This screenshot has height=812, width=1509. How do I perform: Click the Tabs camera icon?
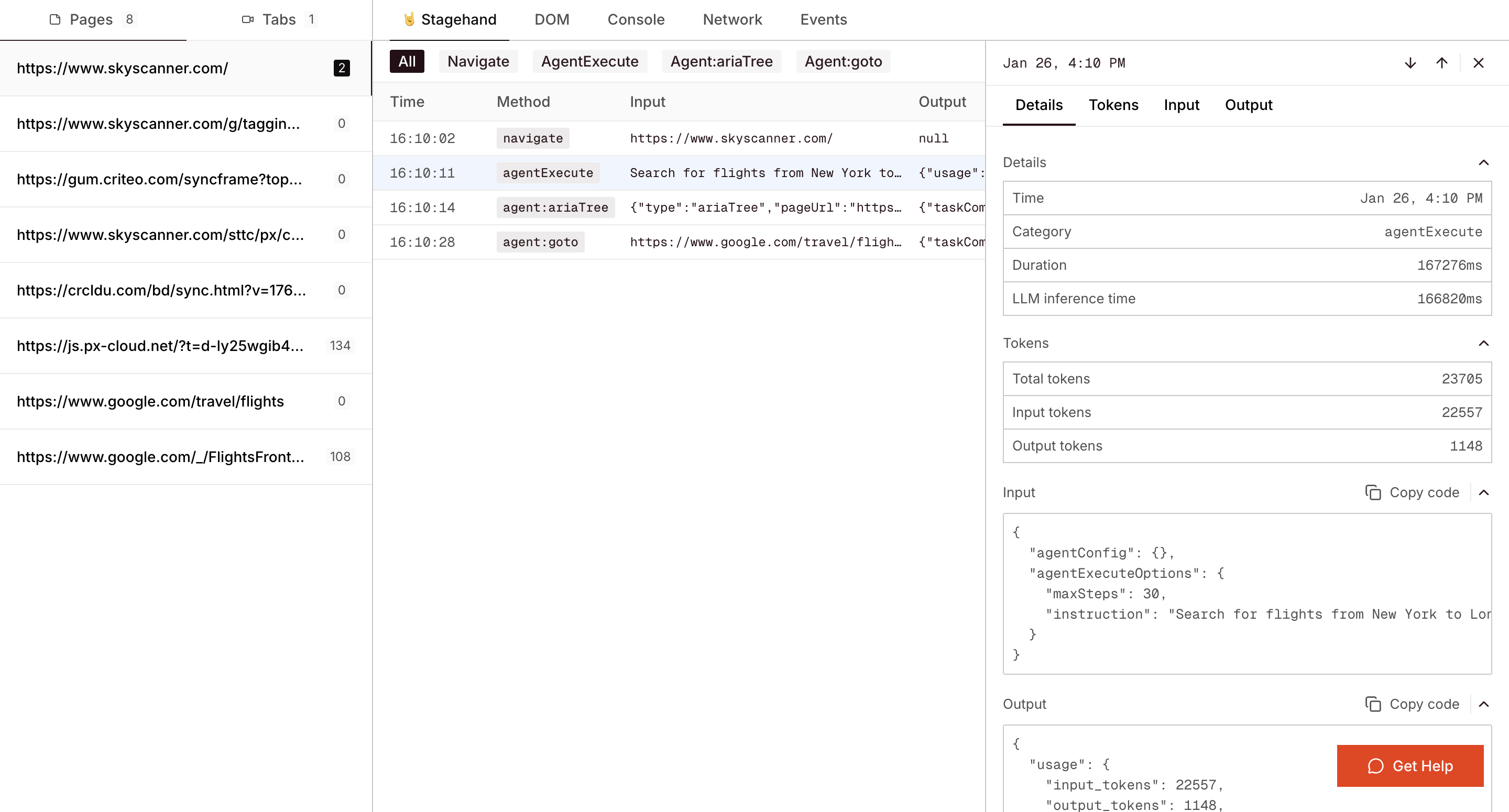(248, 19)
